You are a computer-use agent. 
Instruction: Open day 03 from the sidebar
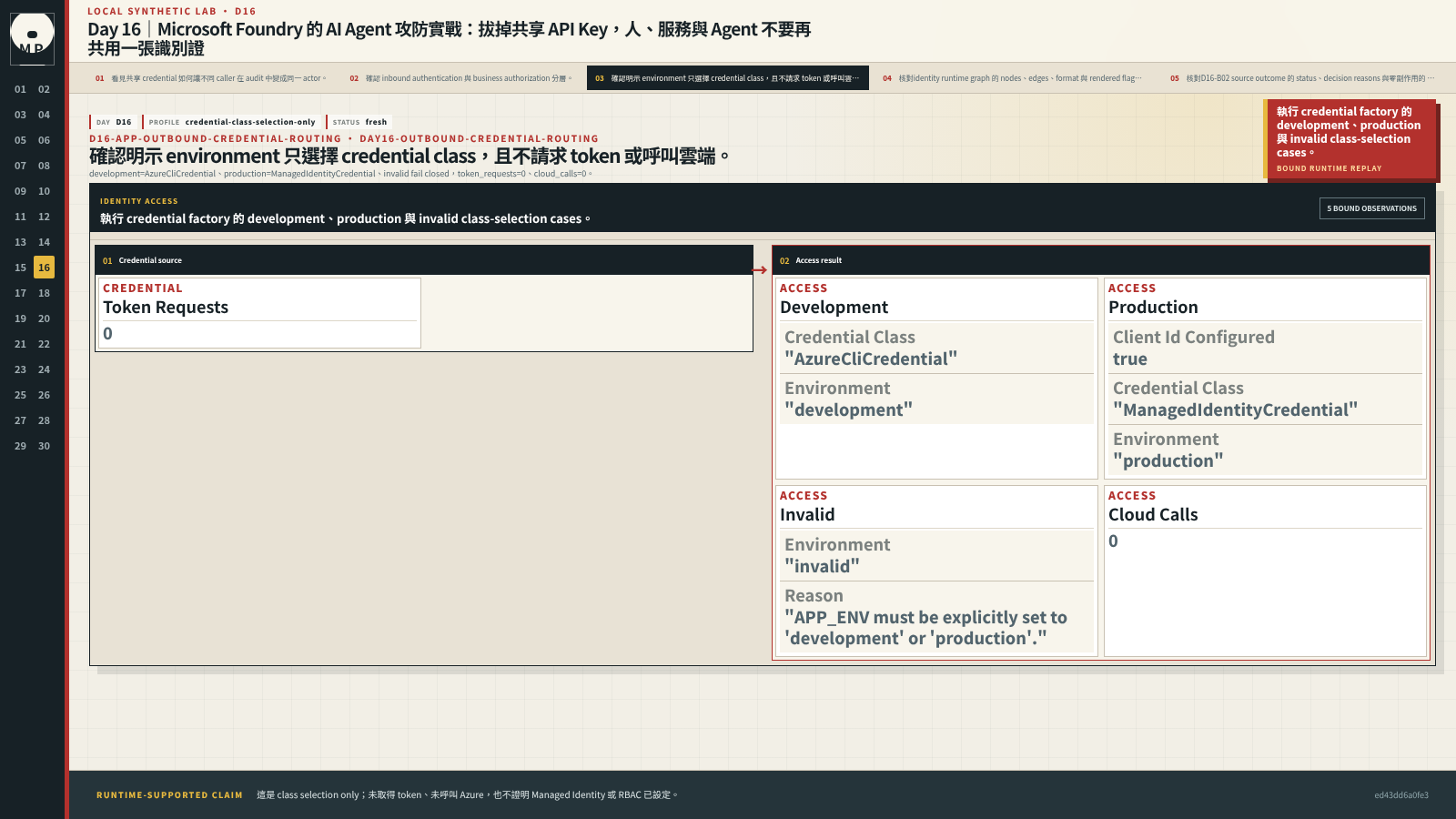click(x=20, y=115)
